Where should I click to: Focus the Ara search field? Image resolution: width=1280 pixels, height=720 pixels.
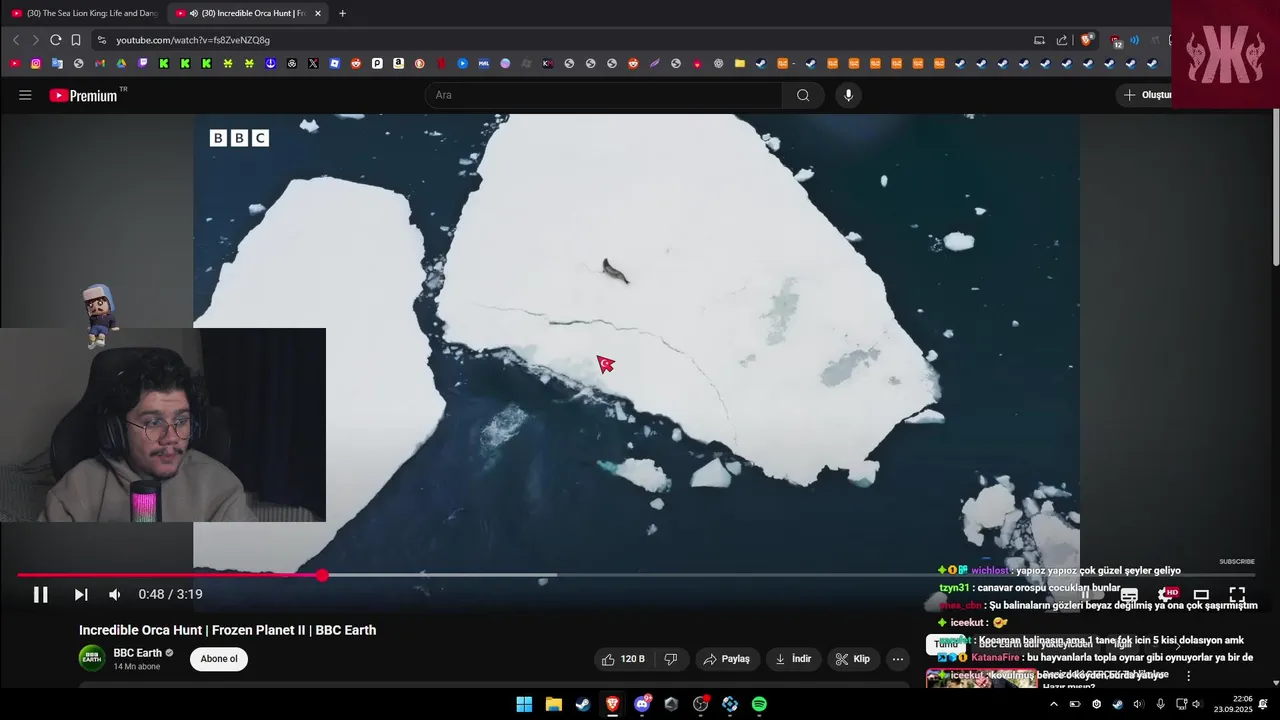click(x=603, y=95)
